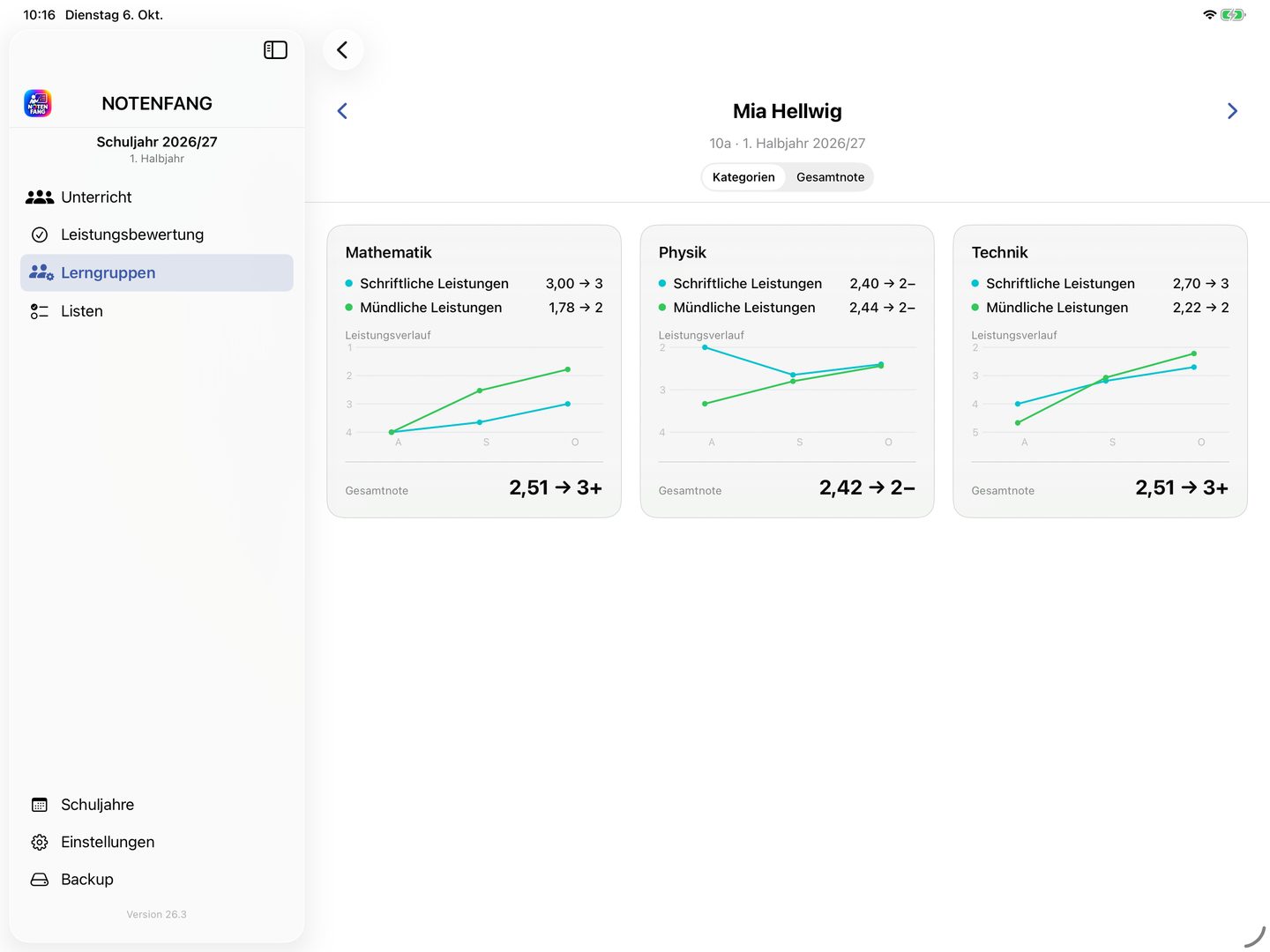
Task: Open Leistungsbewertung in the sidebar
Action: [157, 234]
